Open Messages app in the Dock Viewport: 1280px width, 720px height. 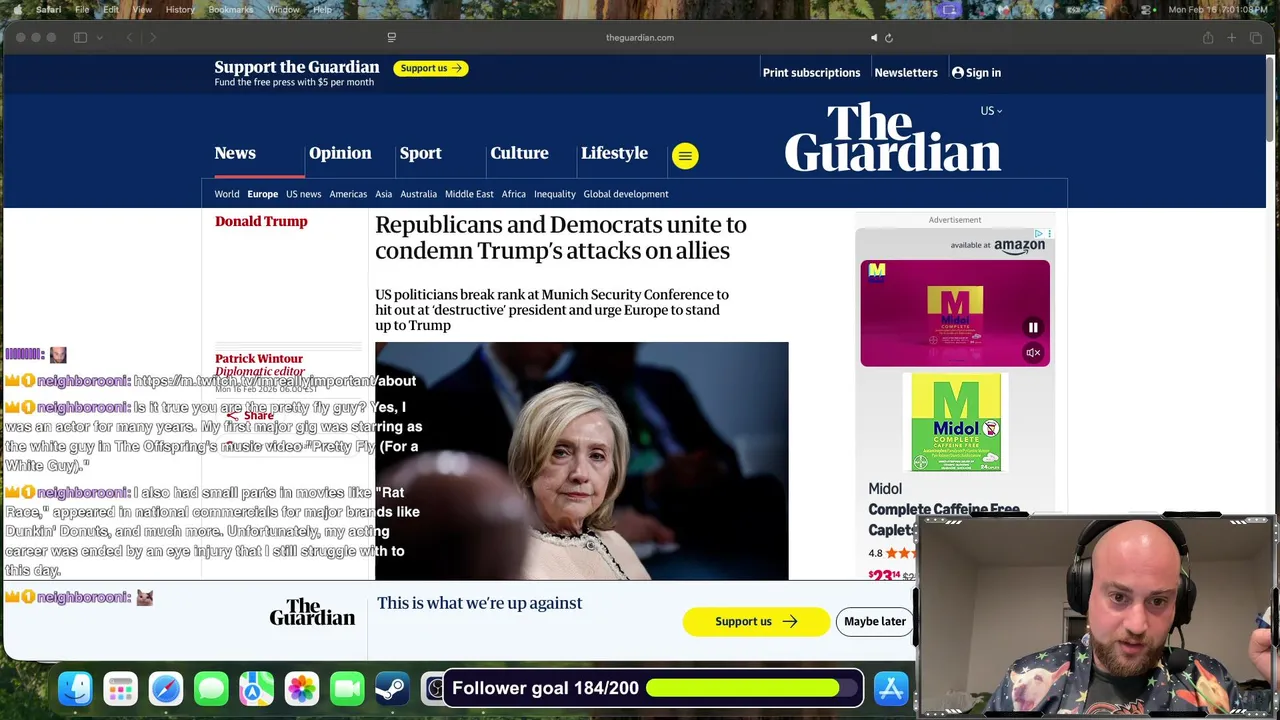tap(211, 689)
